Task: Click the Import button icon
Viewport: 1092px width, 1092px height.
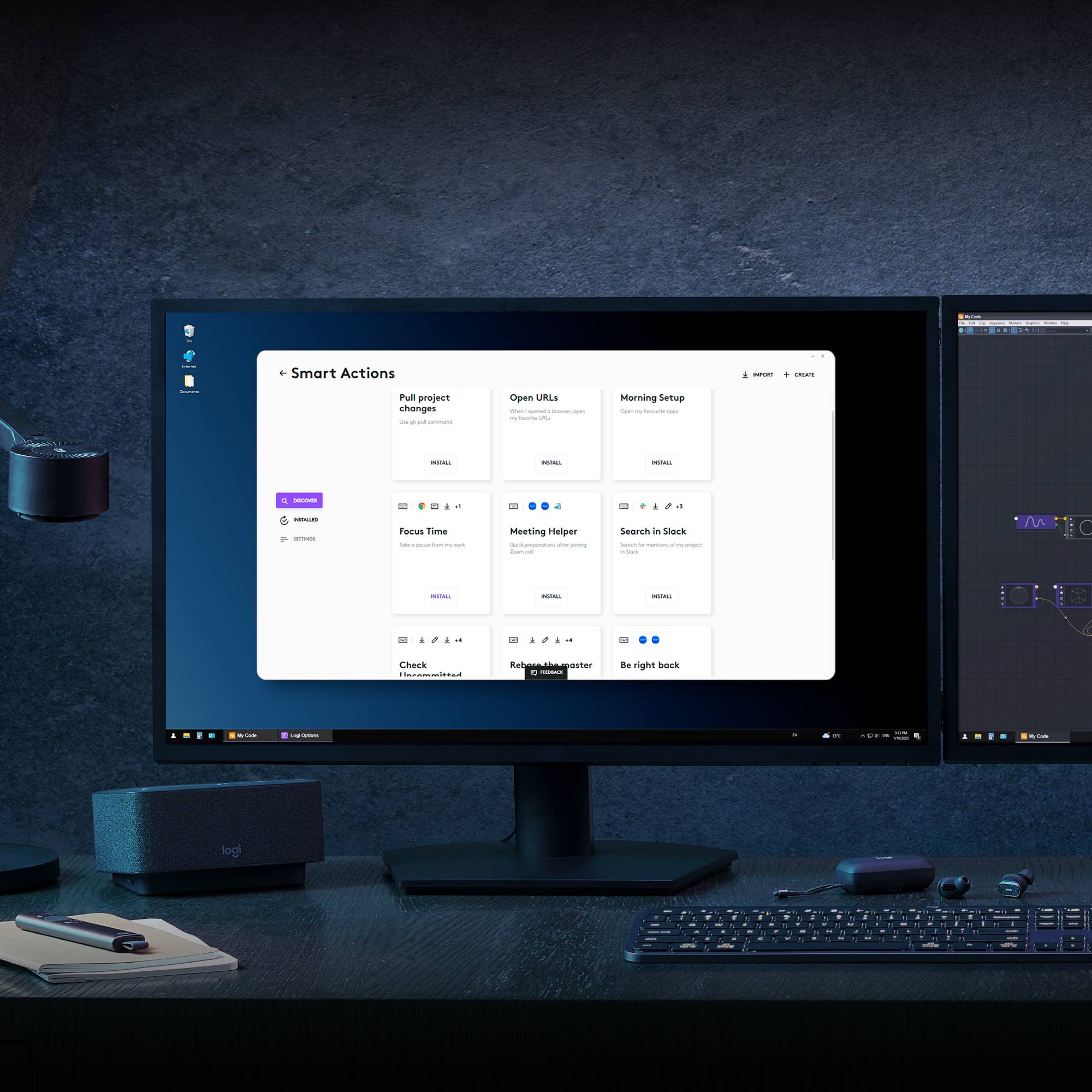Action: 745,374
